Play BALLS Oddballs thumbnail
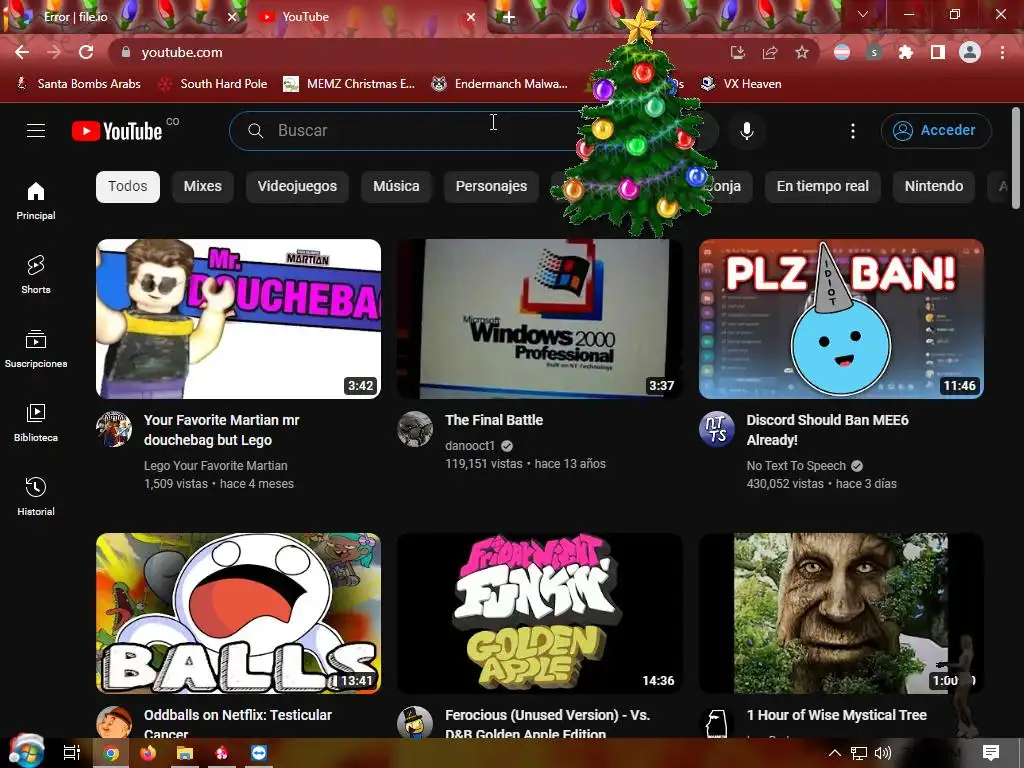 pos(238,613)
